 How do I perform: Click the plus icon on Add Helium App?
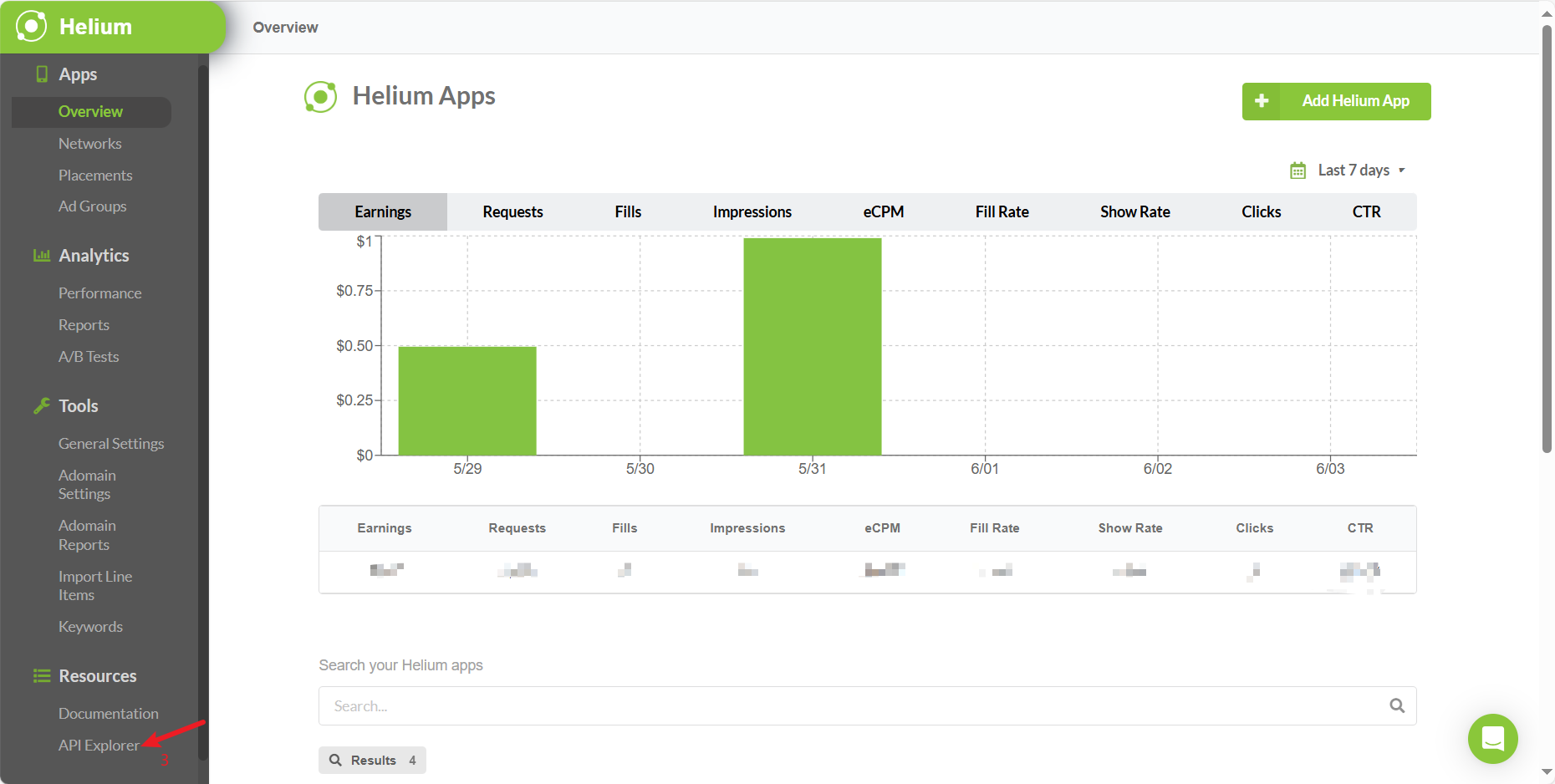coord(1261,100)
